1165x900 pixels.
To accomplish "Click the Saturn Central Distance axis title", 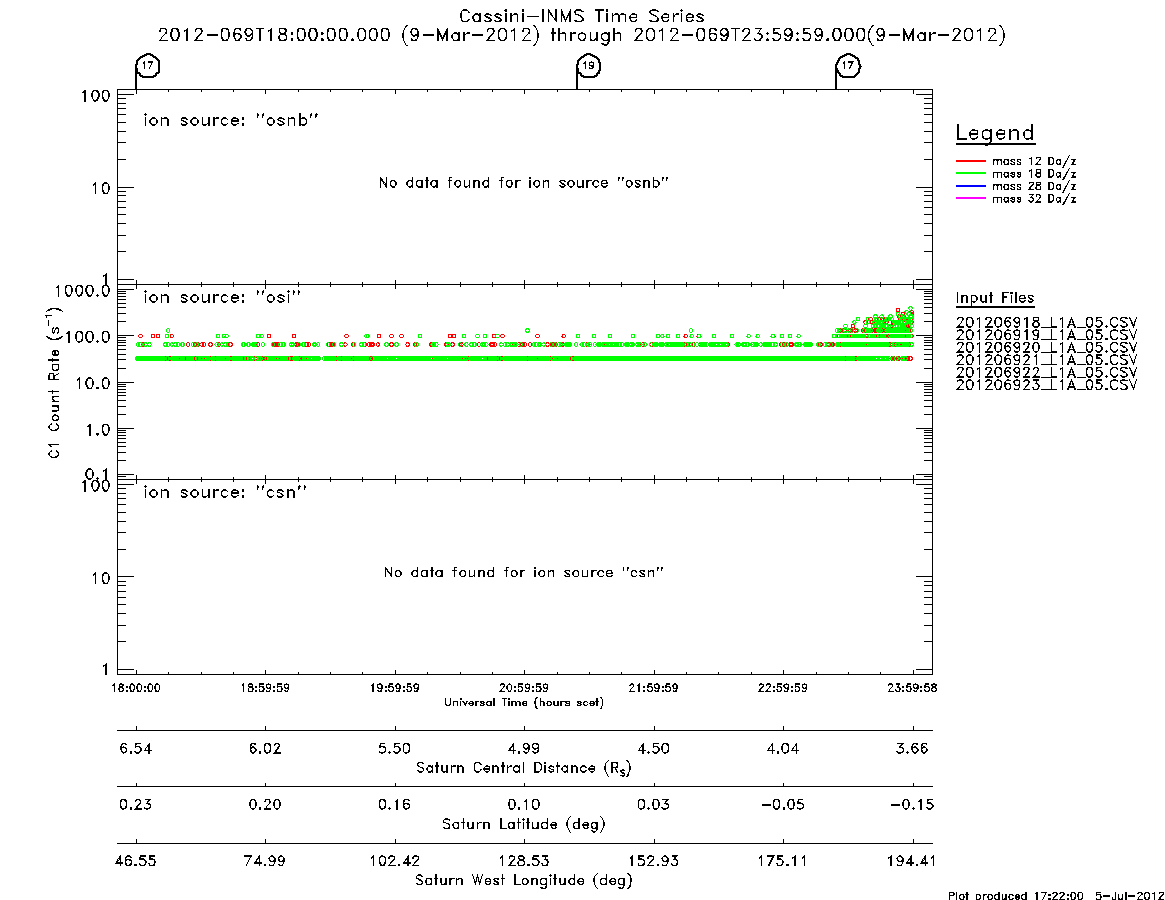I will (524, 768).
